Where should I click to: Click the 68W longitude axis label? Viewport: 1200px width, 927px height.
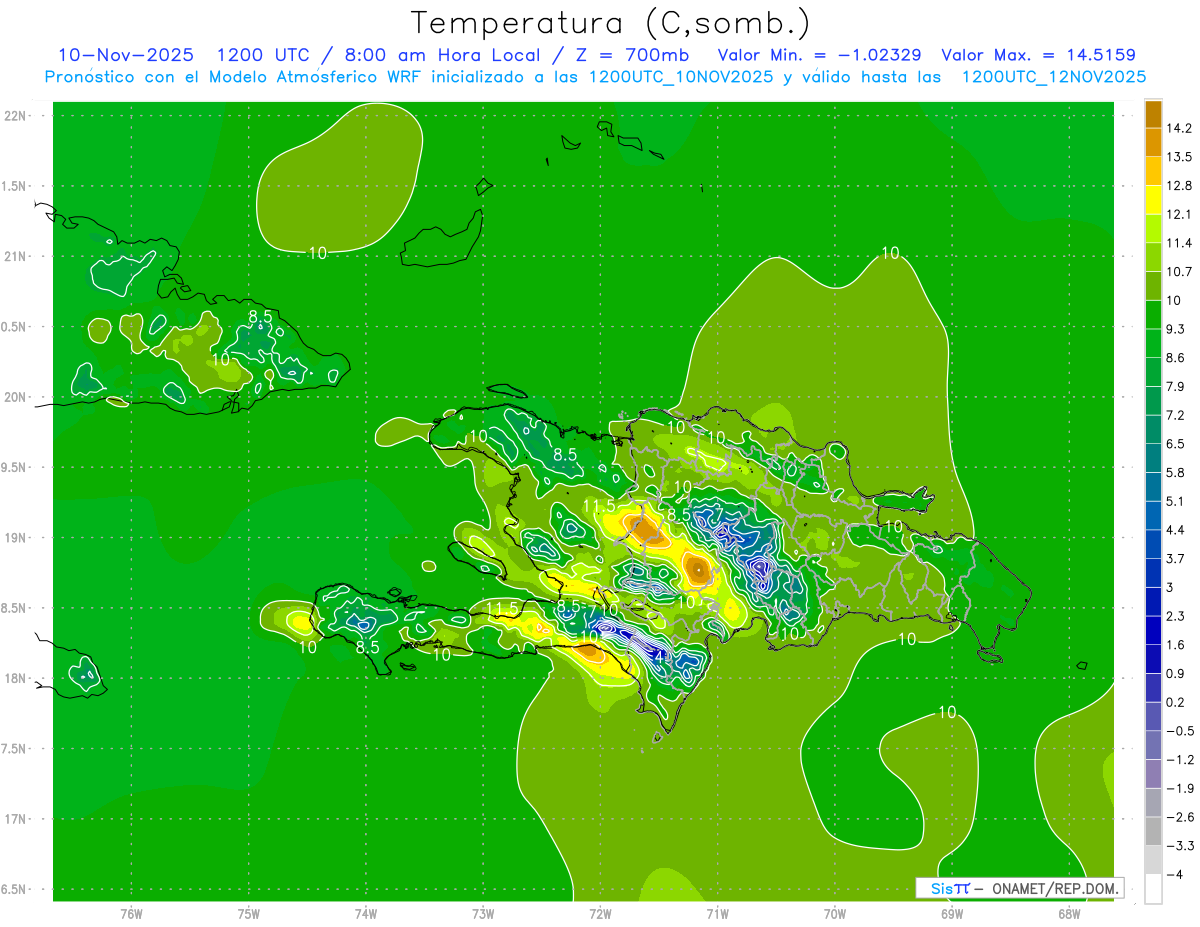1069,913
